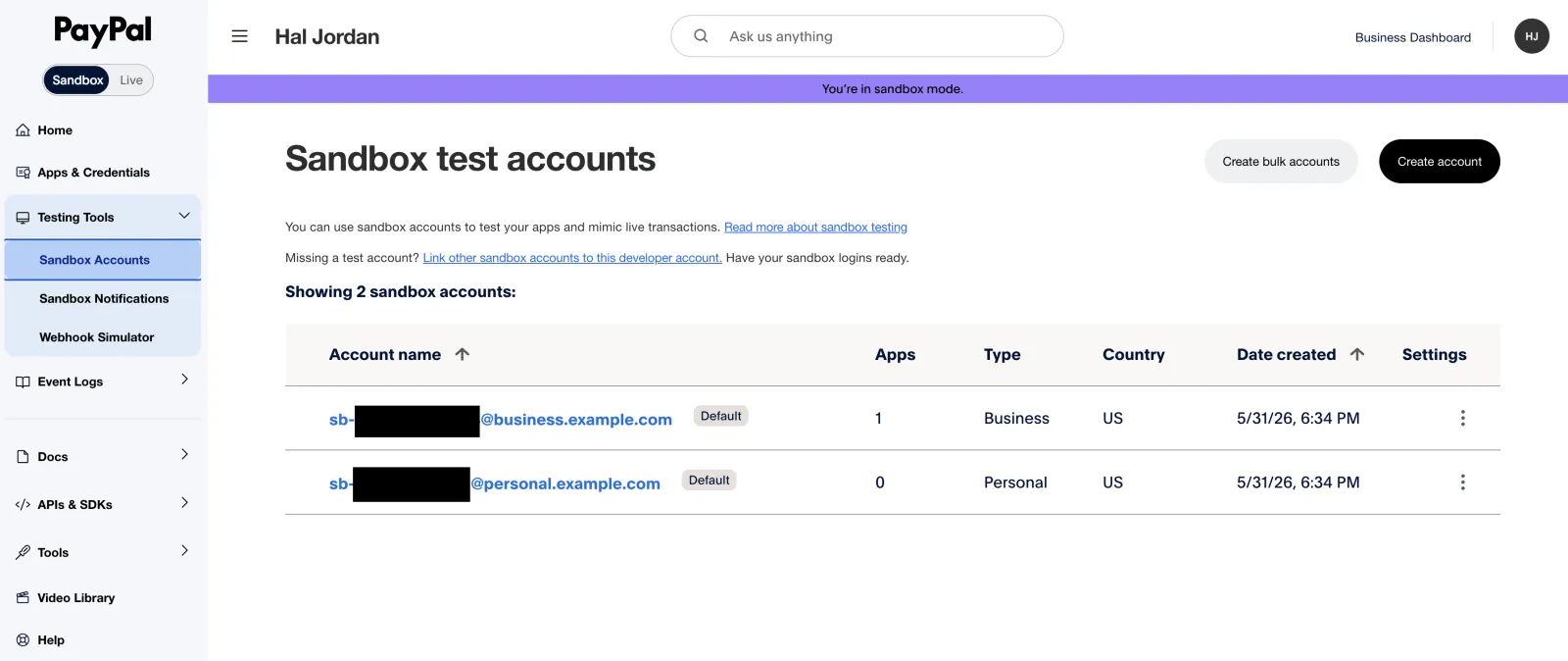Click the PayPal logo
1568x661 pixels.
(x=103, y=31)
